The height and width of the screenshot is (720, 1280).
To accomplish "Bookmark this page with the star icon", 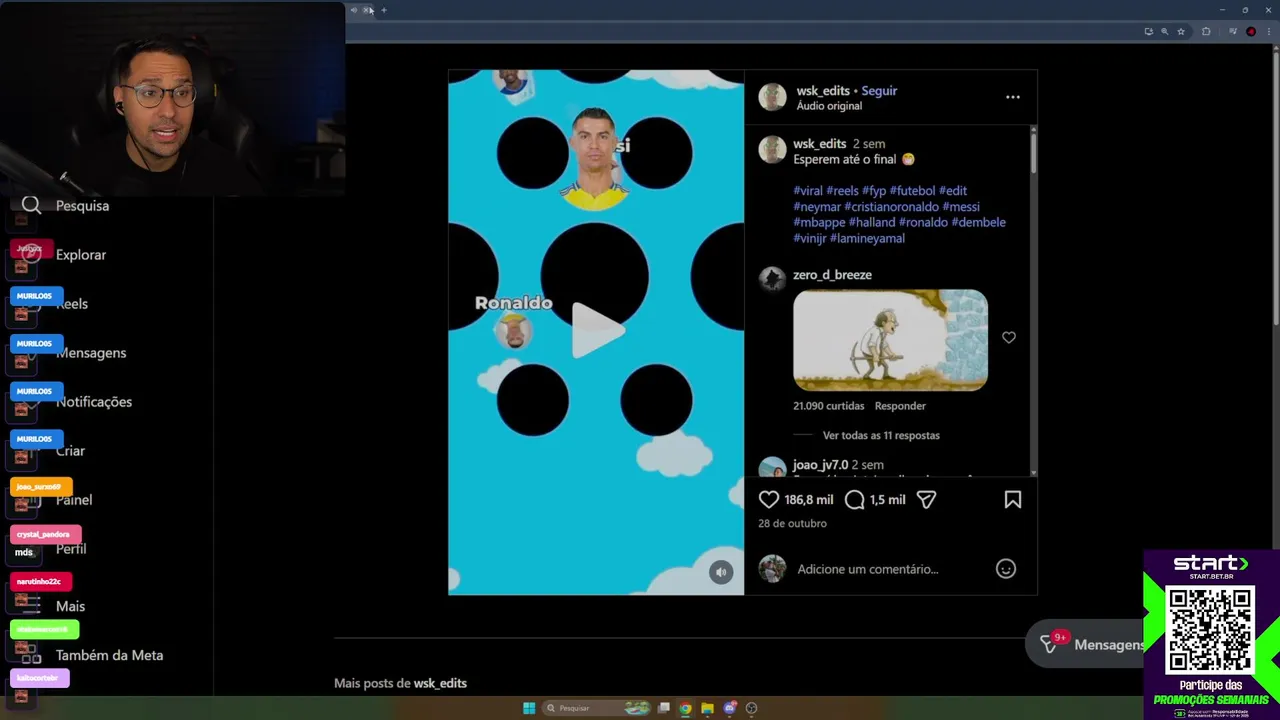I will pyautogui.click(x=1180, y=32).
